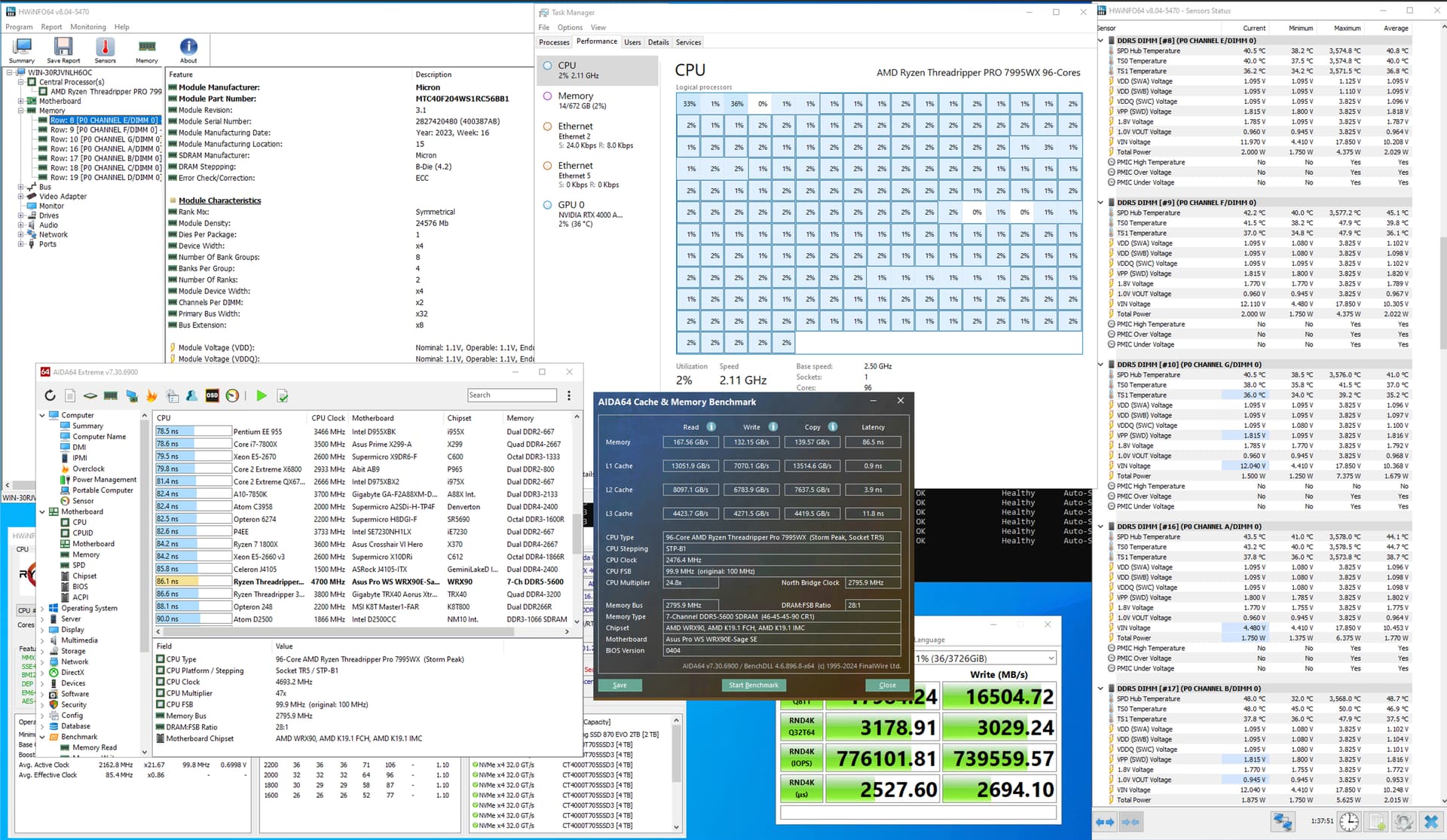Toggle the Motherboard Chipset field checkbox
The image size is (1447, 840).
[161, 738]
